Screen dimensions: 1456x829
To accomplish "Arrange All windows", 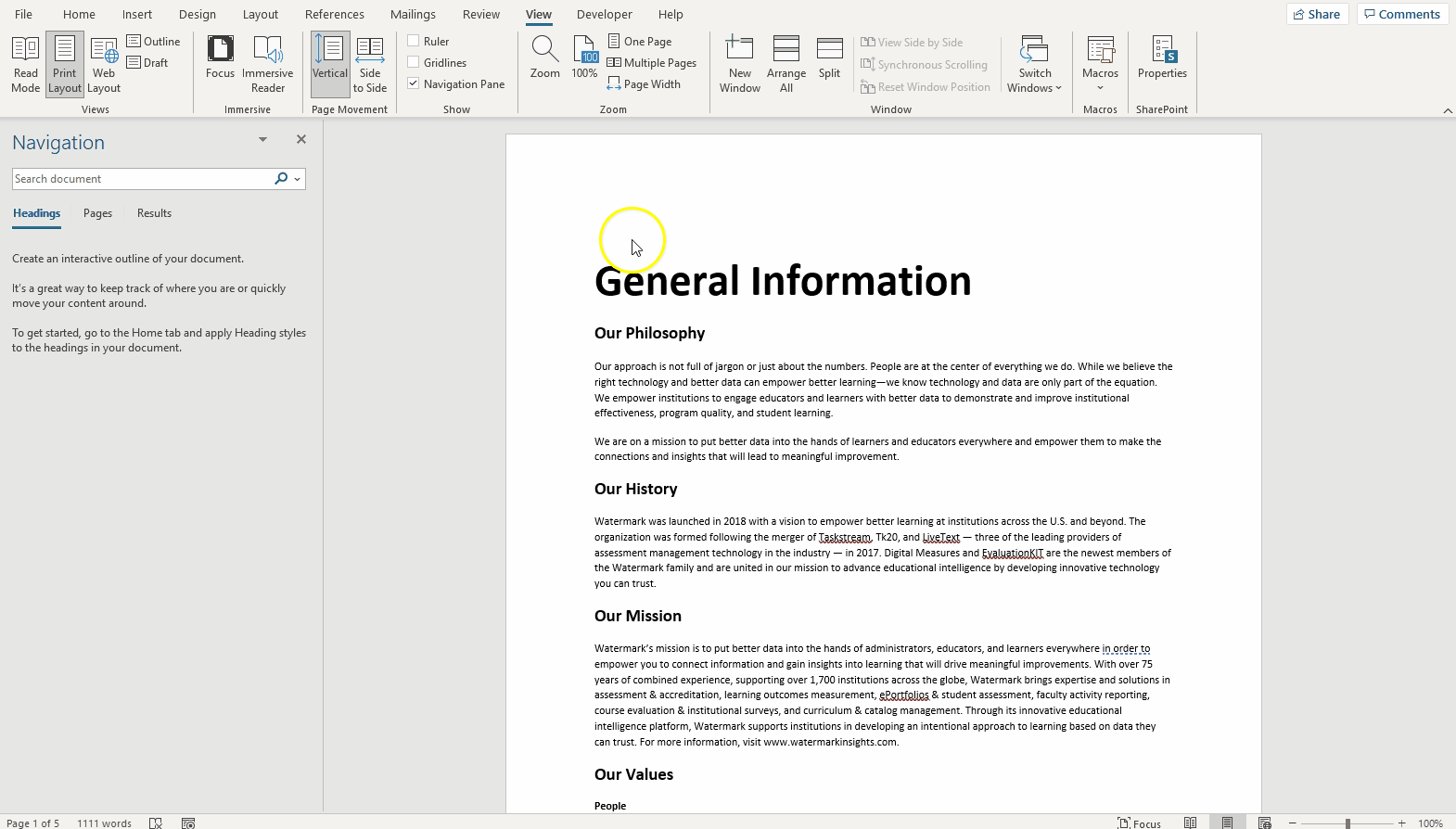I will point(786,64).
